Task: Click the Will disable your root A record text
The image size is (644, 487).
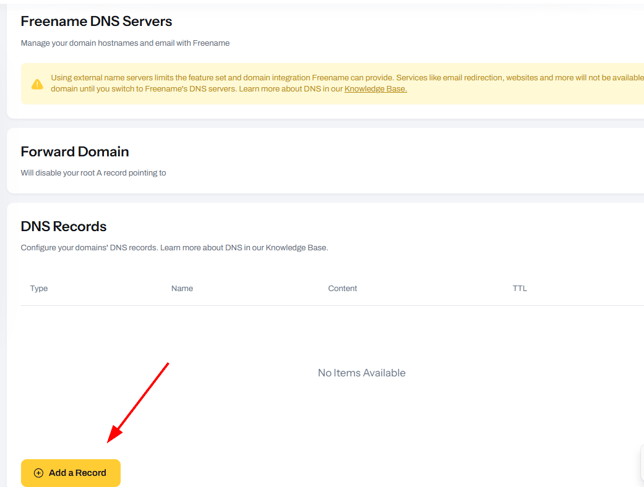Action: (93, 173)
